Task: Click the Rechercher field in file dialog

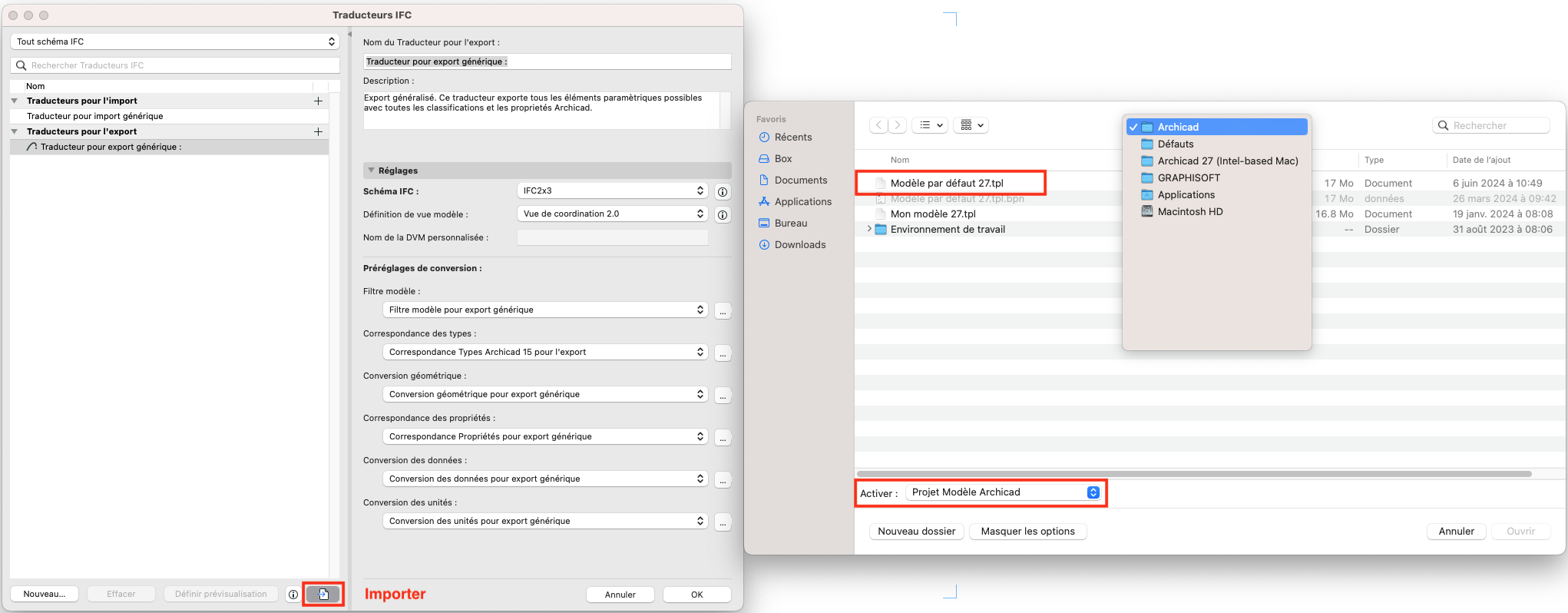Action: pos(1491,125)
